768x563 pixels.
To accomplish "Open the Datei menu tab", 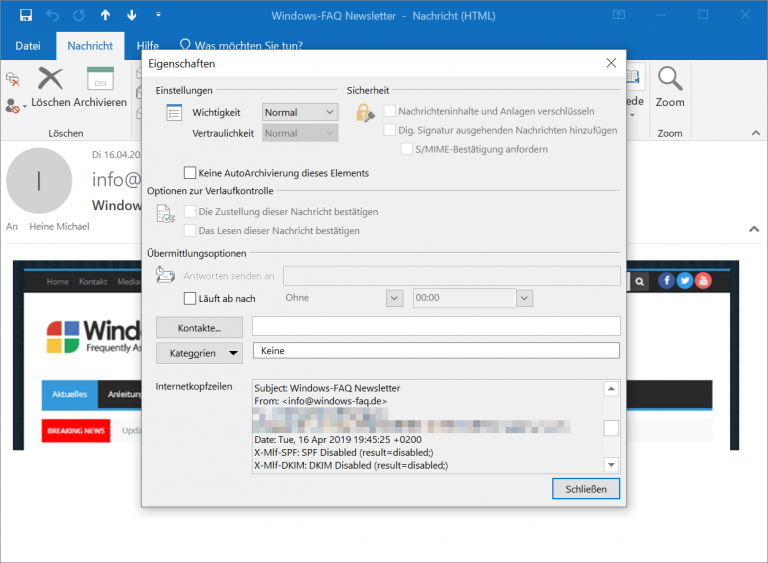I will (28, 46).
